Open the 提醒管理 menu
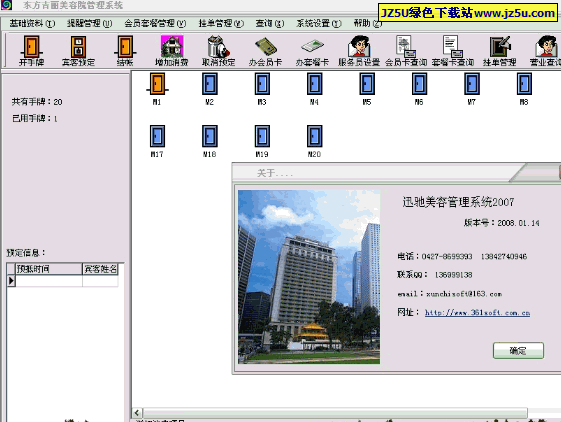Screen dimensions: 561x422 pyautogui.click(x=89, y=24)
